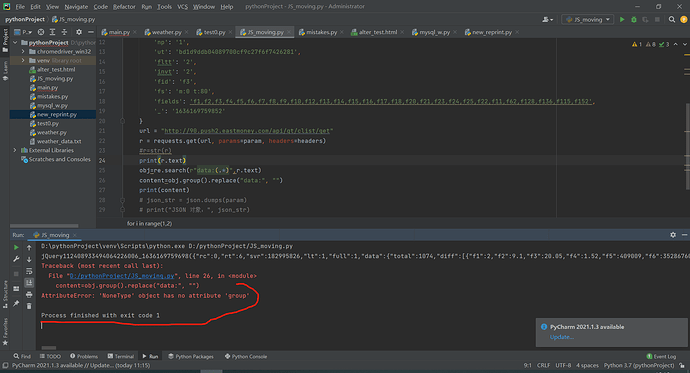This screenshot has width=690, height=373.
Task: Start debugging with the bug icon
Action: [x=634, y=19]
